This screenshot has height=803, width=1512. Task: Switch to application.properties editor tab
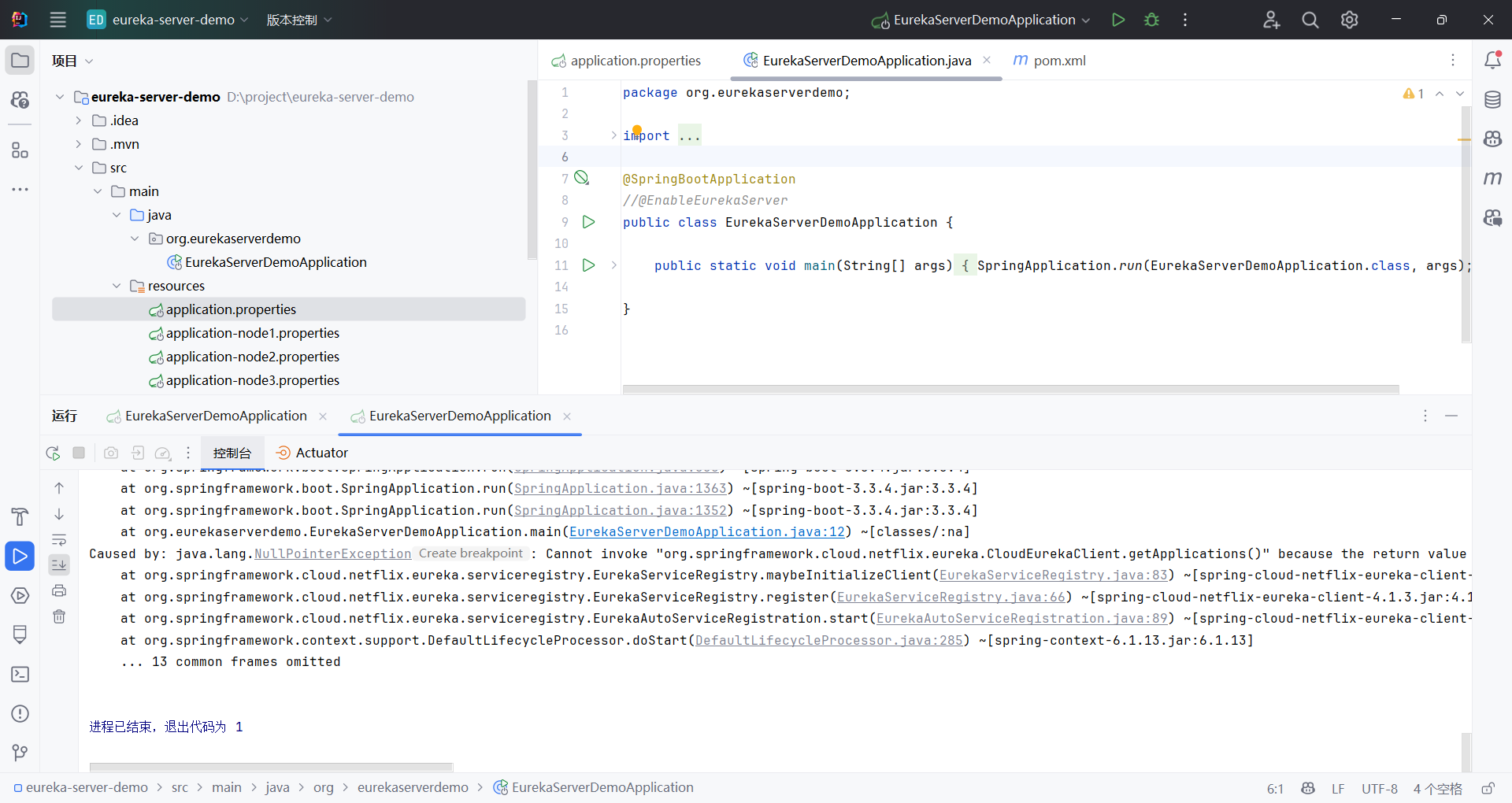[x=626, y=61]
